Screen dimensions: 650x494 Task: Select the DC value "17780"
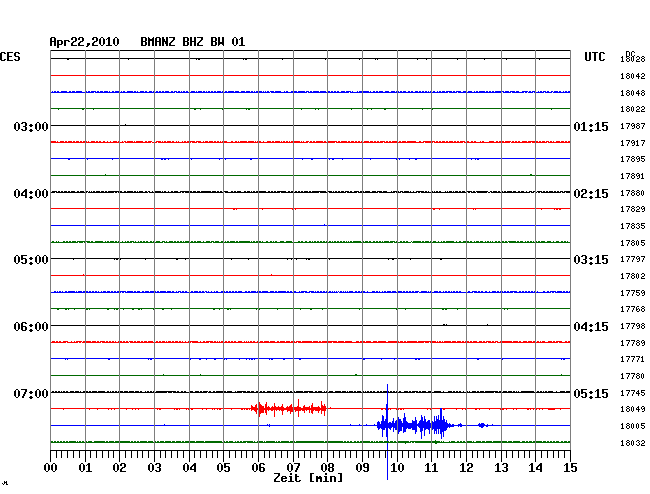pyautogui.click(x=633, y=376)
